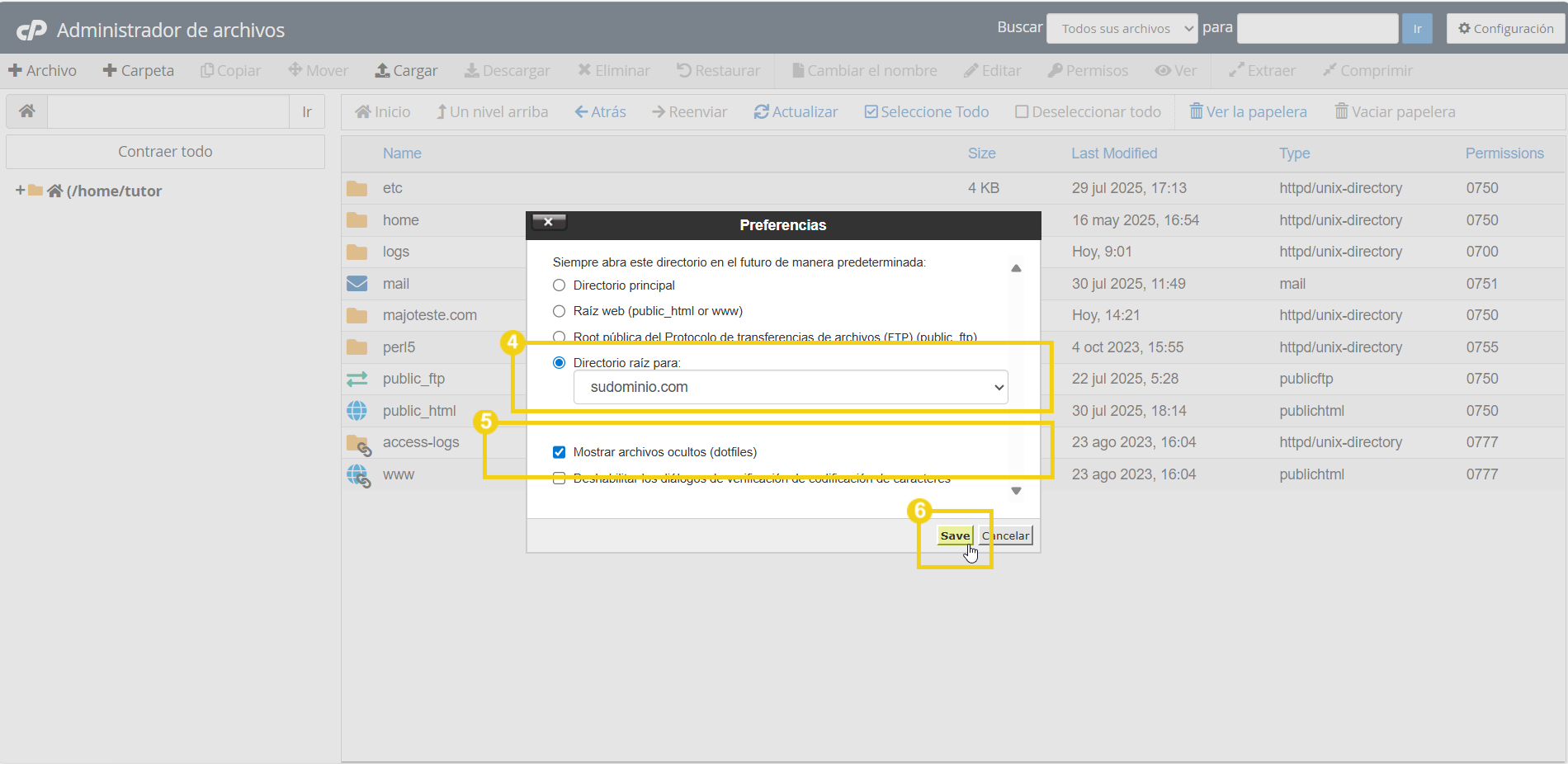
Task: Click Un nivel arriba
Action: (492, 112)
